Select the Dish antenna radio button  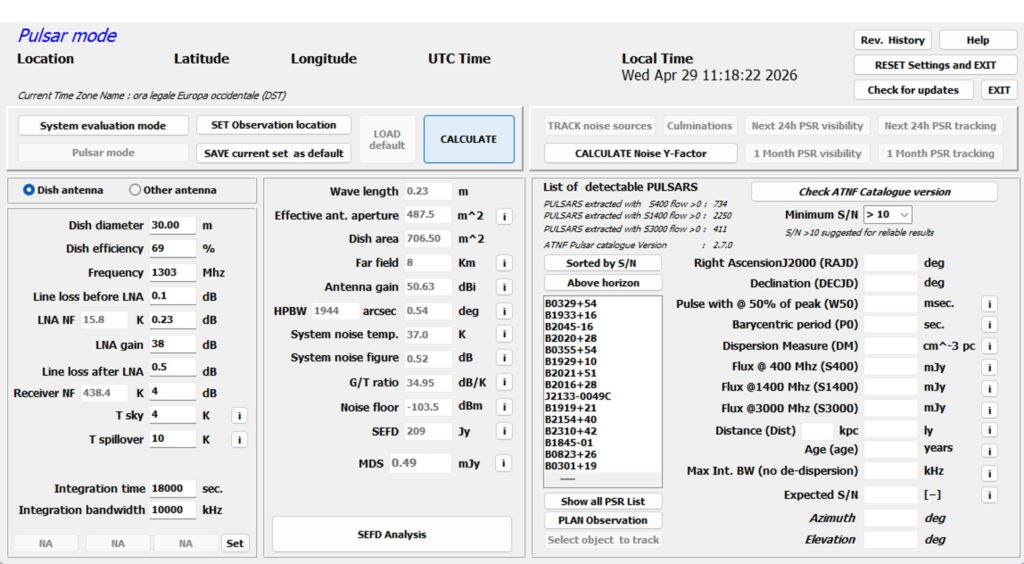[x=29, y=190]
